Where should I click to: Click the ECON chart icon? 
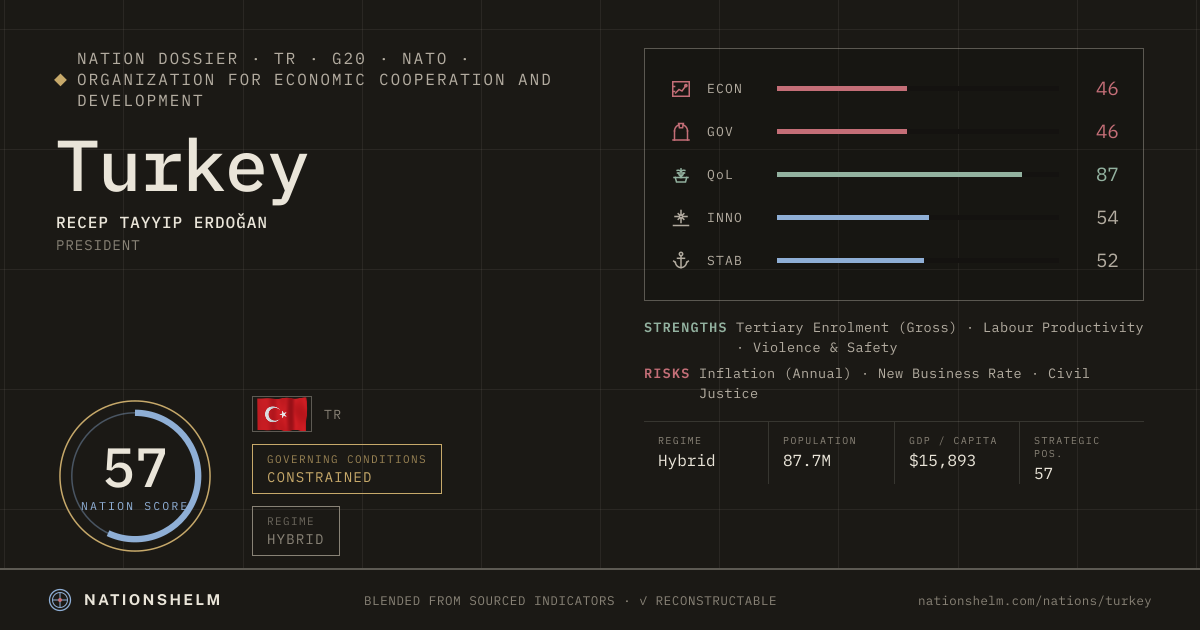click(x=681, y=89)
